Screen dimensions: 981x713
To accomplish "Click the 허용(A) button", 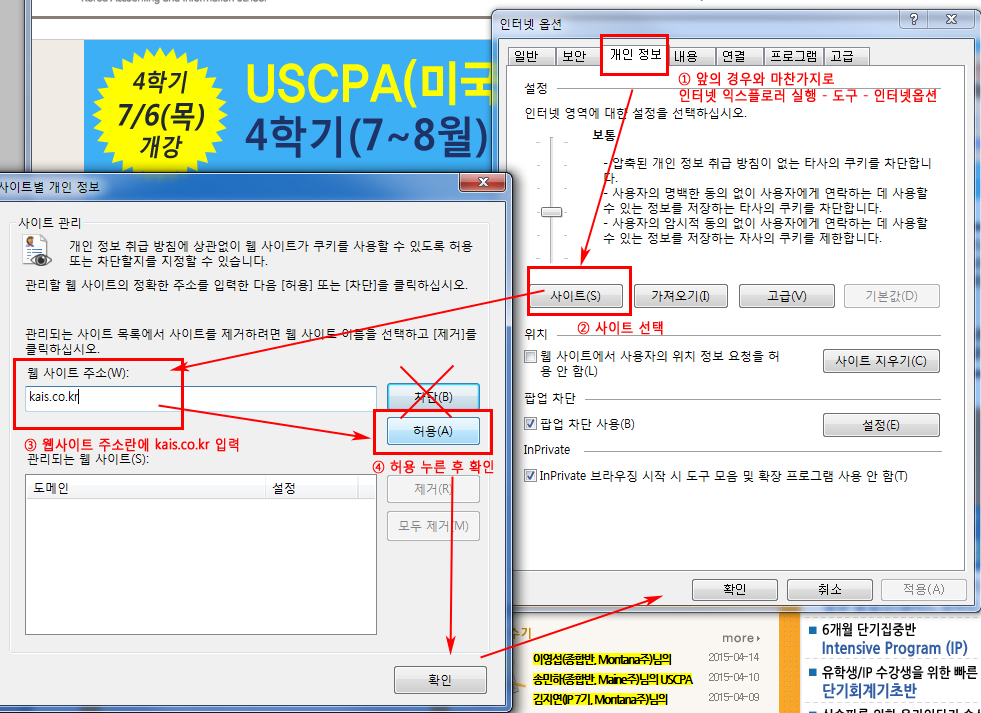I will (433, 431).
